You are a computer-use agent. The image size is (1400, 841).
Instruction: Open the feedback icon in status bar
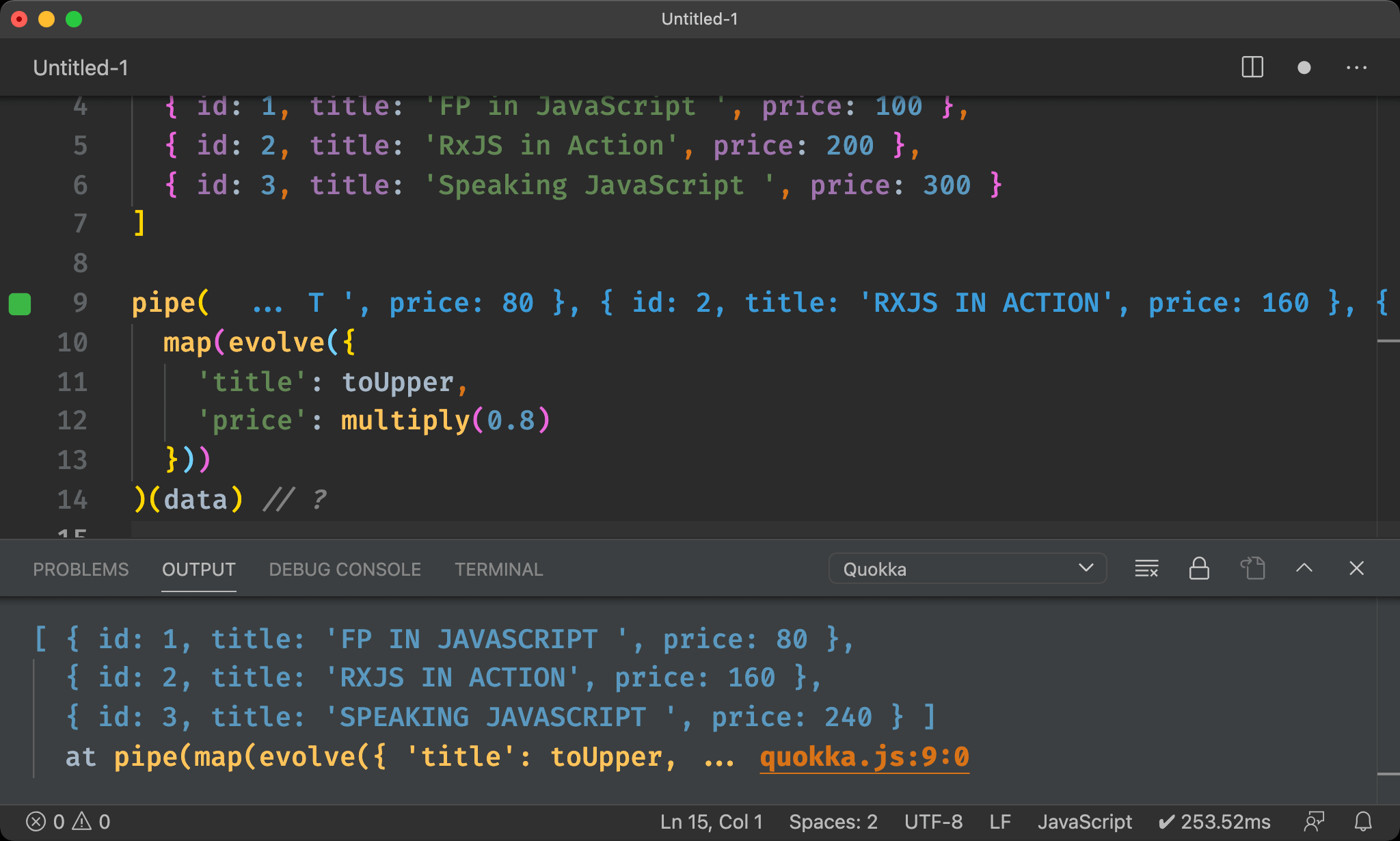(x=1314, y=821)
